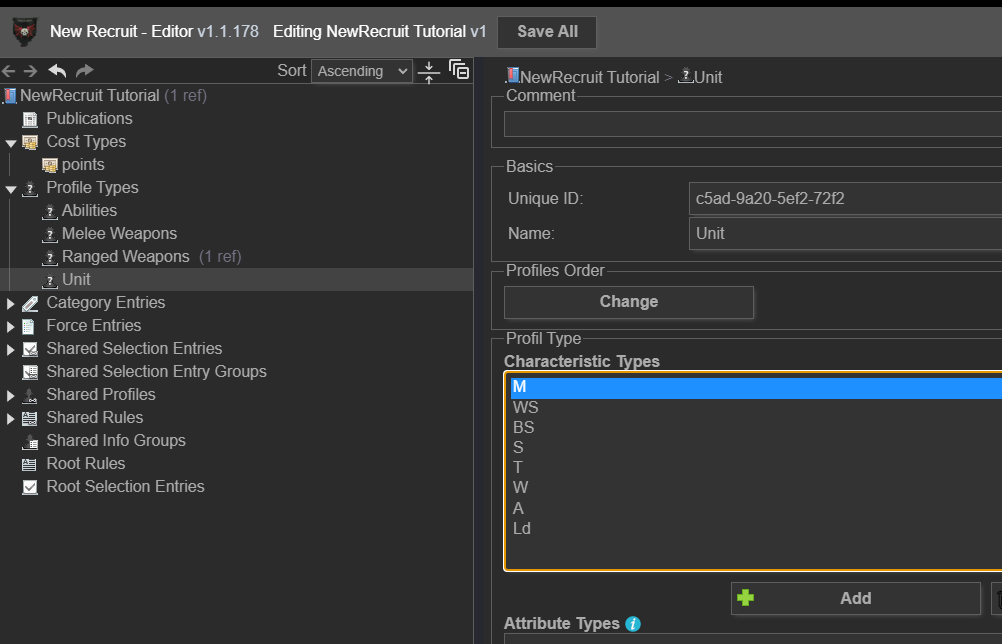The image size is (1002, 644).
Task: Click the Melee Weapons profile icon
Action: pos(50,234)
